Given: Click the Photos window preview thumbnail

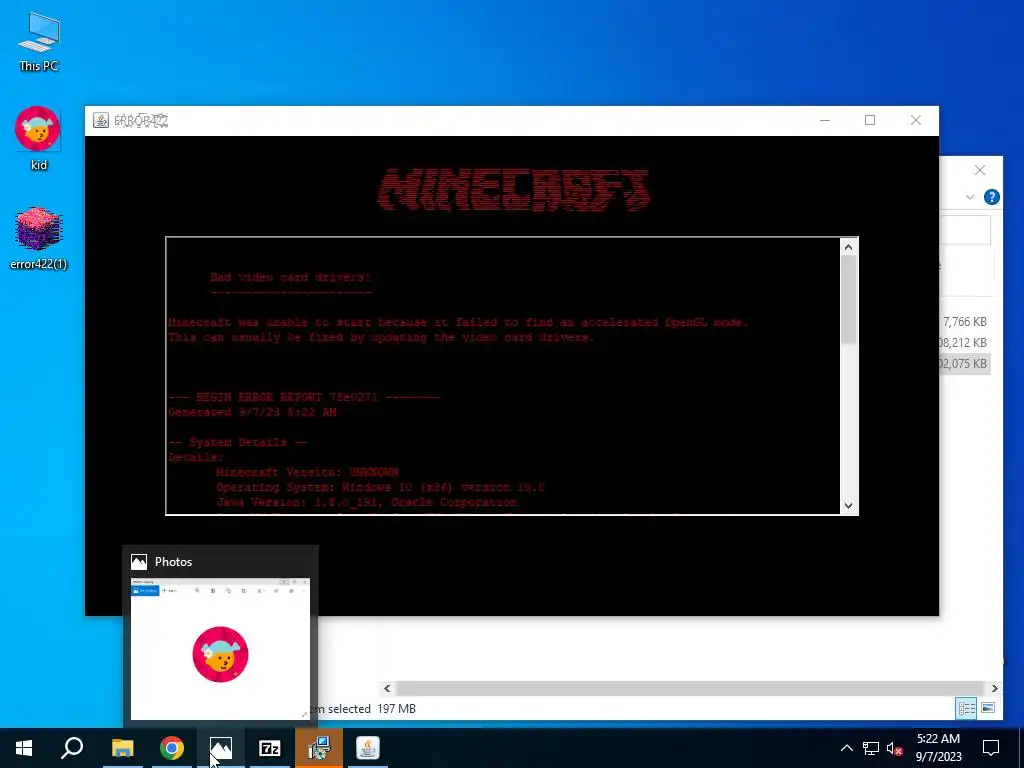Looking at the screenshot, I should pos(220,649).
